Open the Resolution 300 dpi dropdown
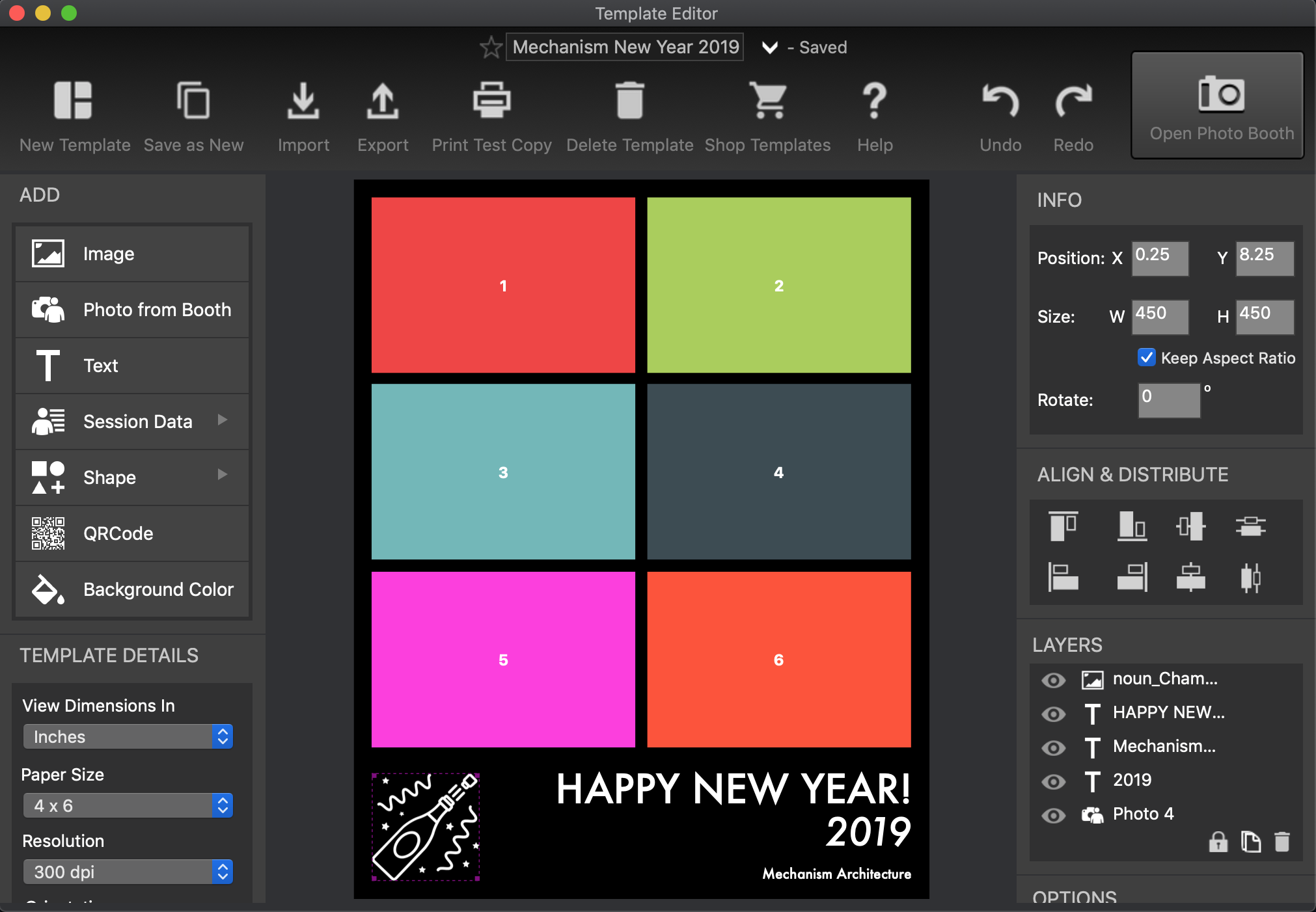The image size is (1316, 912). click(x=128, y=872)
